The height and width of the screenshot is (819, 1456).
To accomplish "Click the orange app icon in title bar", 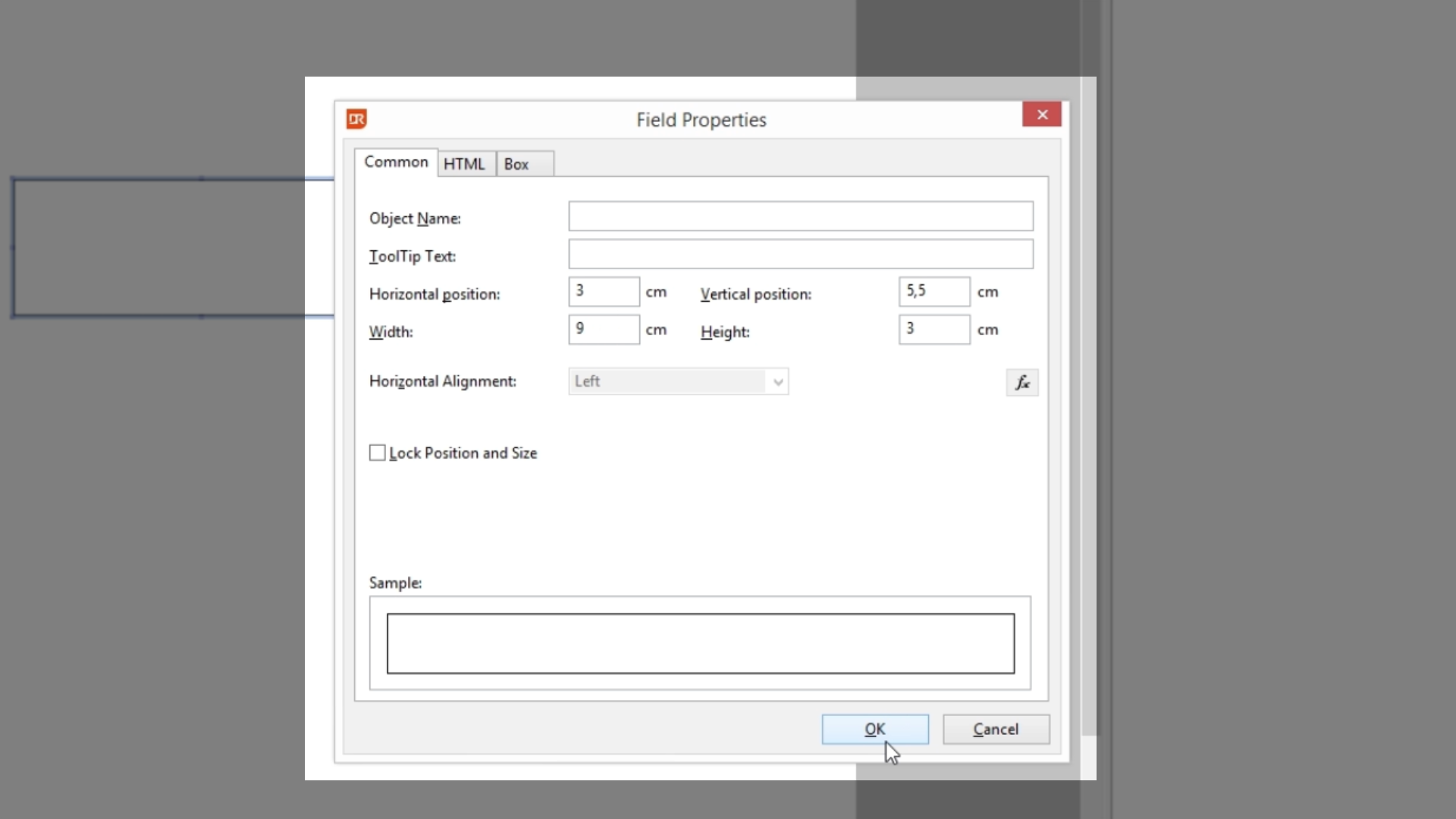I will pos(356,119).
